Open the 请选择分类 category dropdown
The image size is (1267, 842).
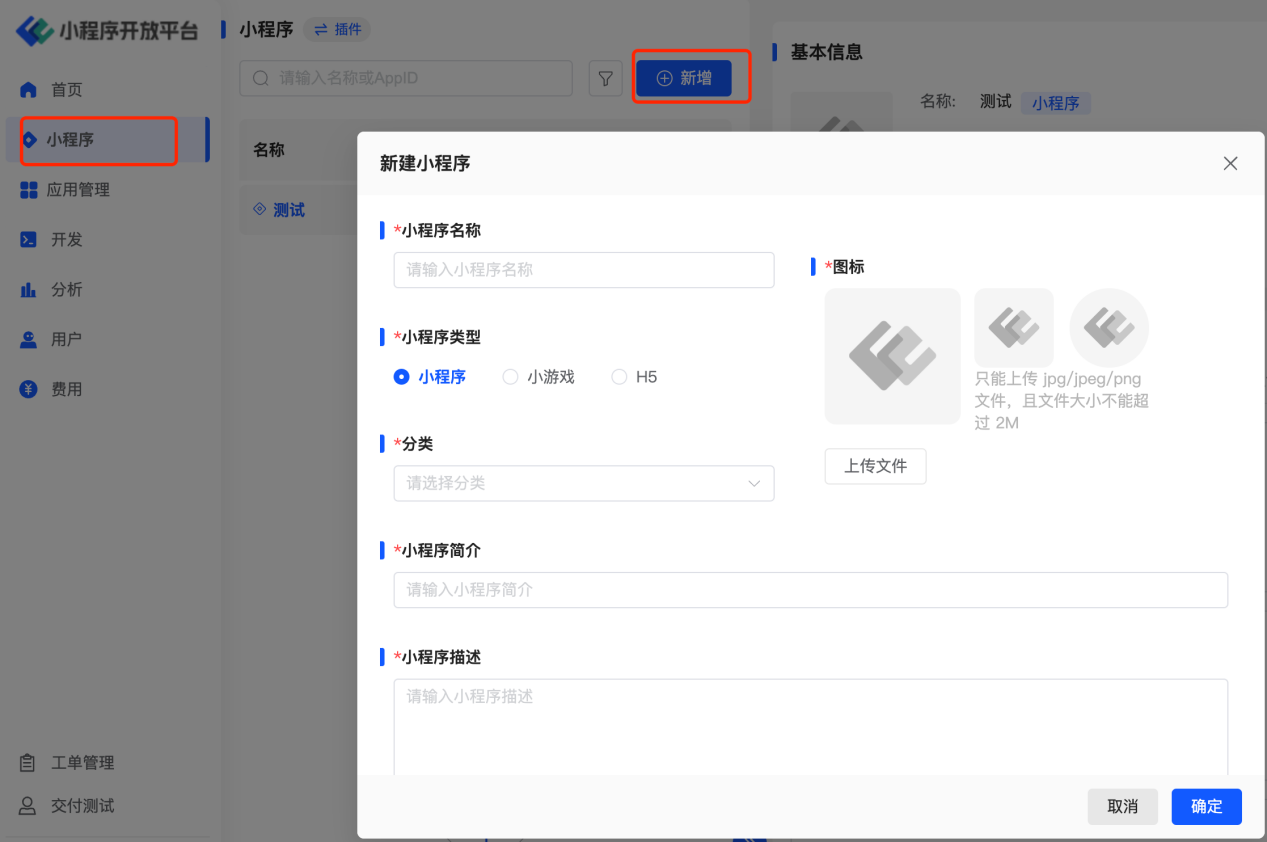click(x=584, y=483)
